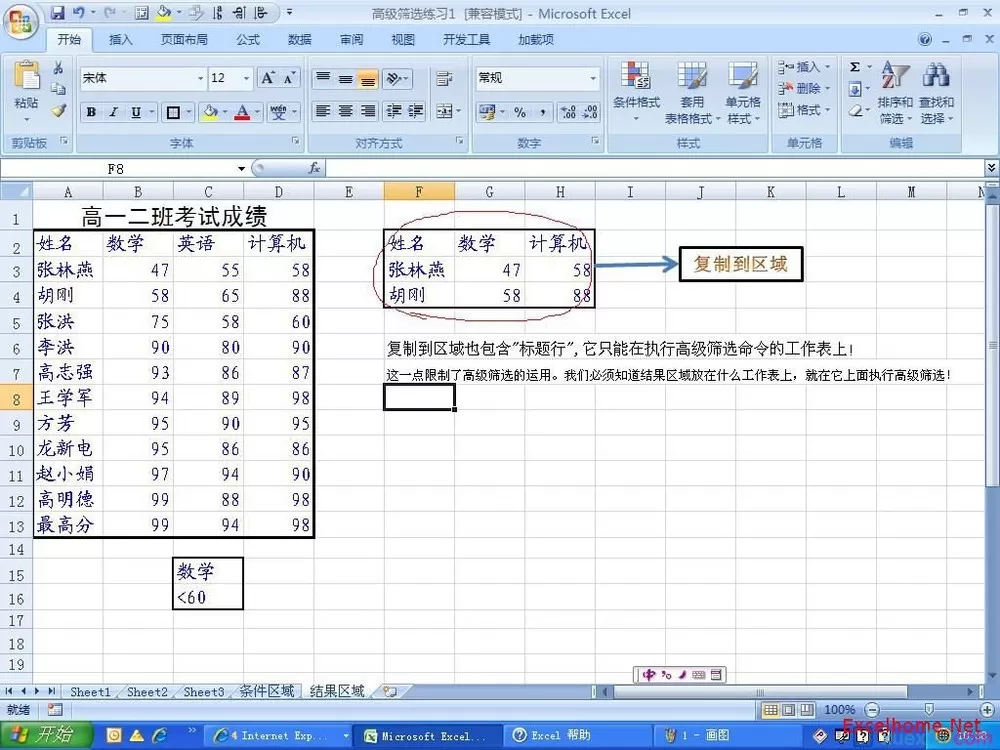Click Insert Worksheet tab icon
This screenshot has width=1000, height=750.
390,691
